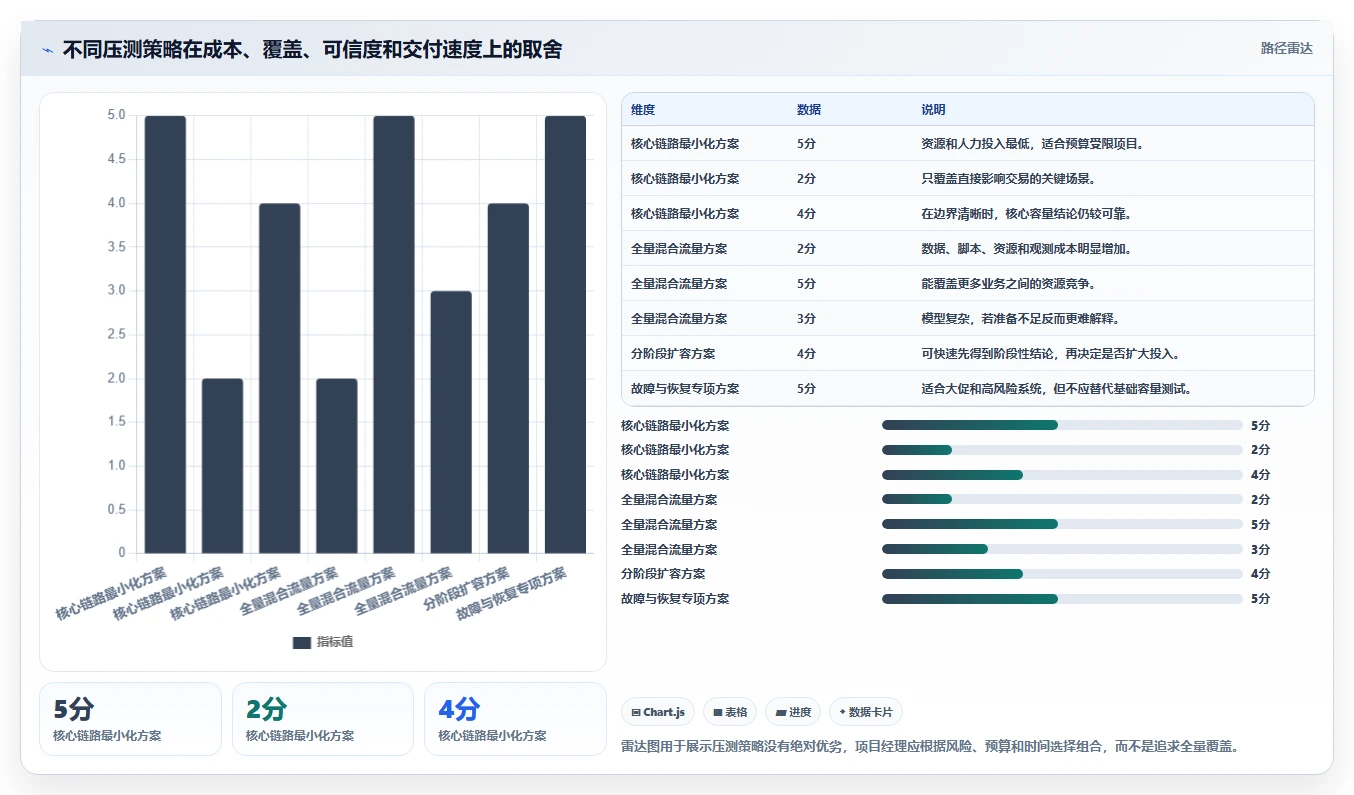Click the 全量混合流量方案 chart bar at value 3
The width and height of the screenshot is (1354, 795).
coord(451,422)
